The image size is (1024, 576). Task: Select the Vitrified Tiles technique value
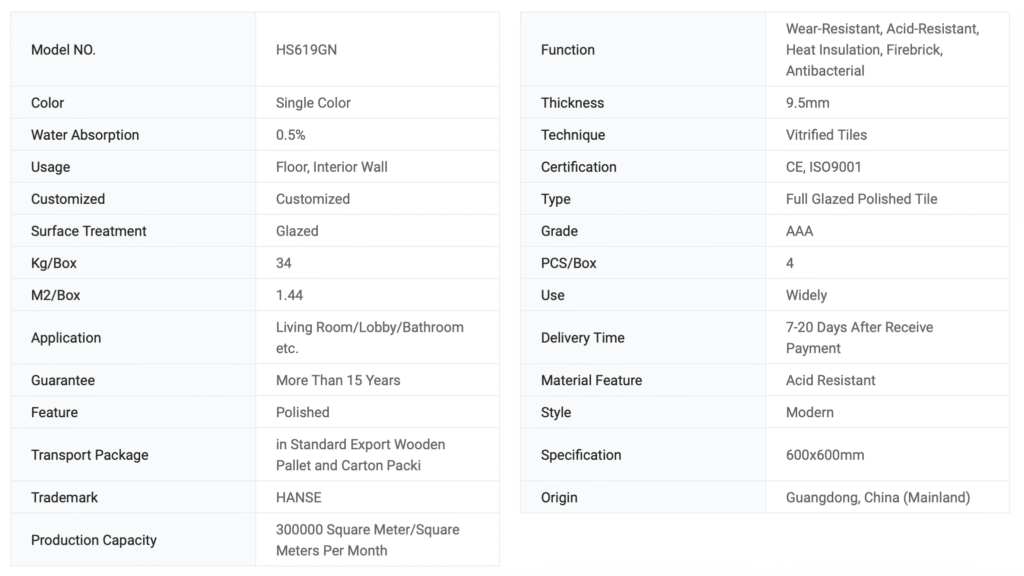826,135
